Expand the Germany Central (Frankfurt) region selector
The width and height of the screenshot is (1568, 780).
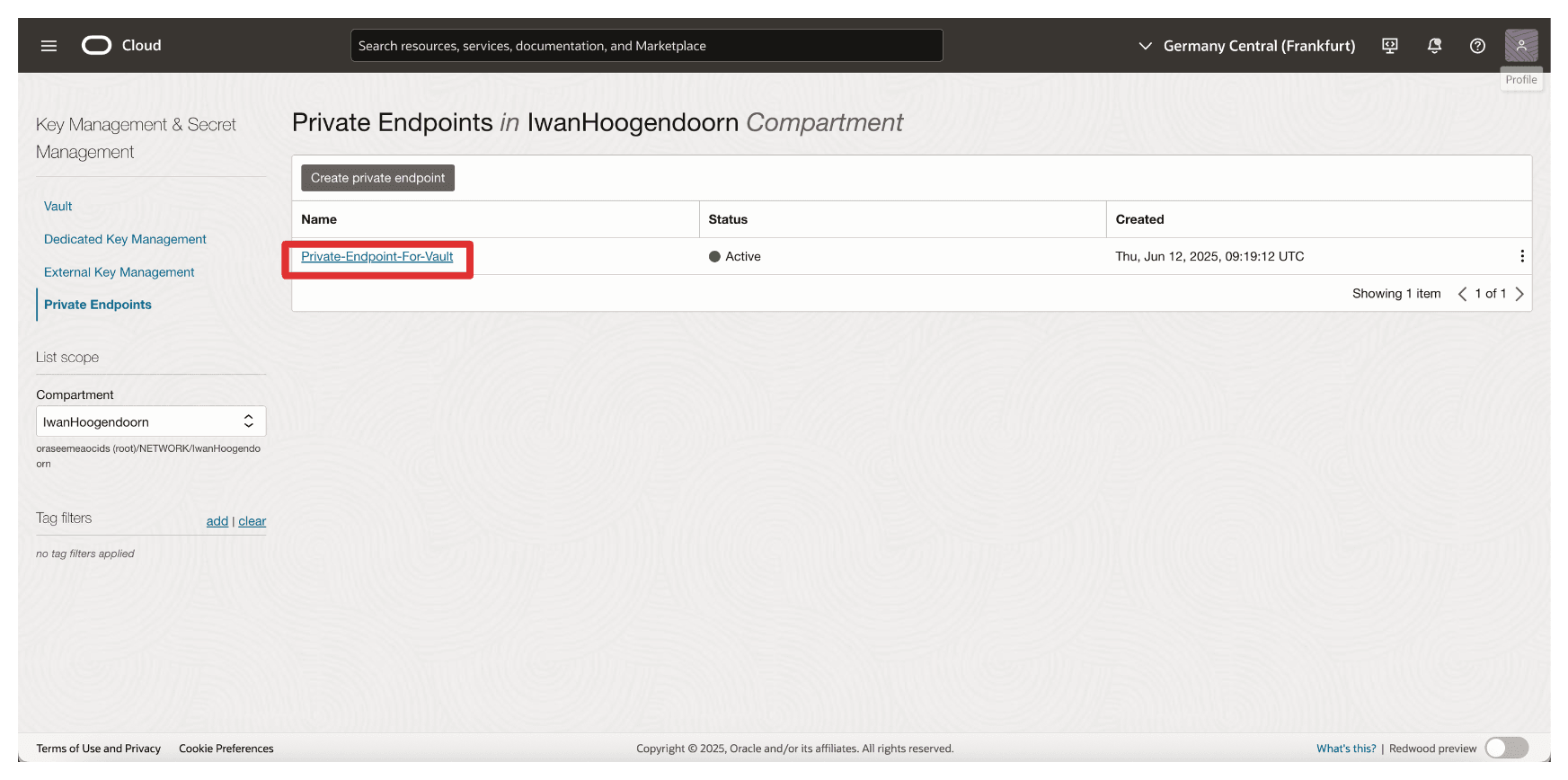(1246, 46)
